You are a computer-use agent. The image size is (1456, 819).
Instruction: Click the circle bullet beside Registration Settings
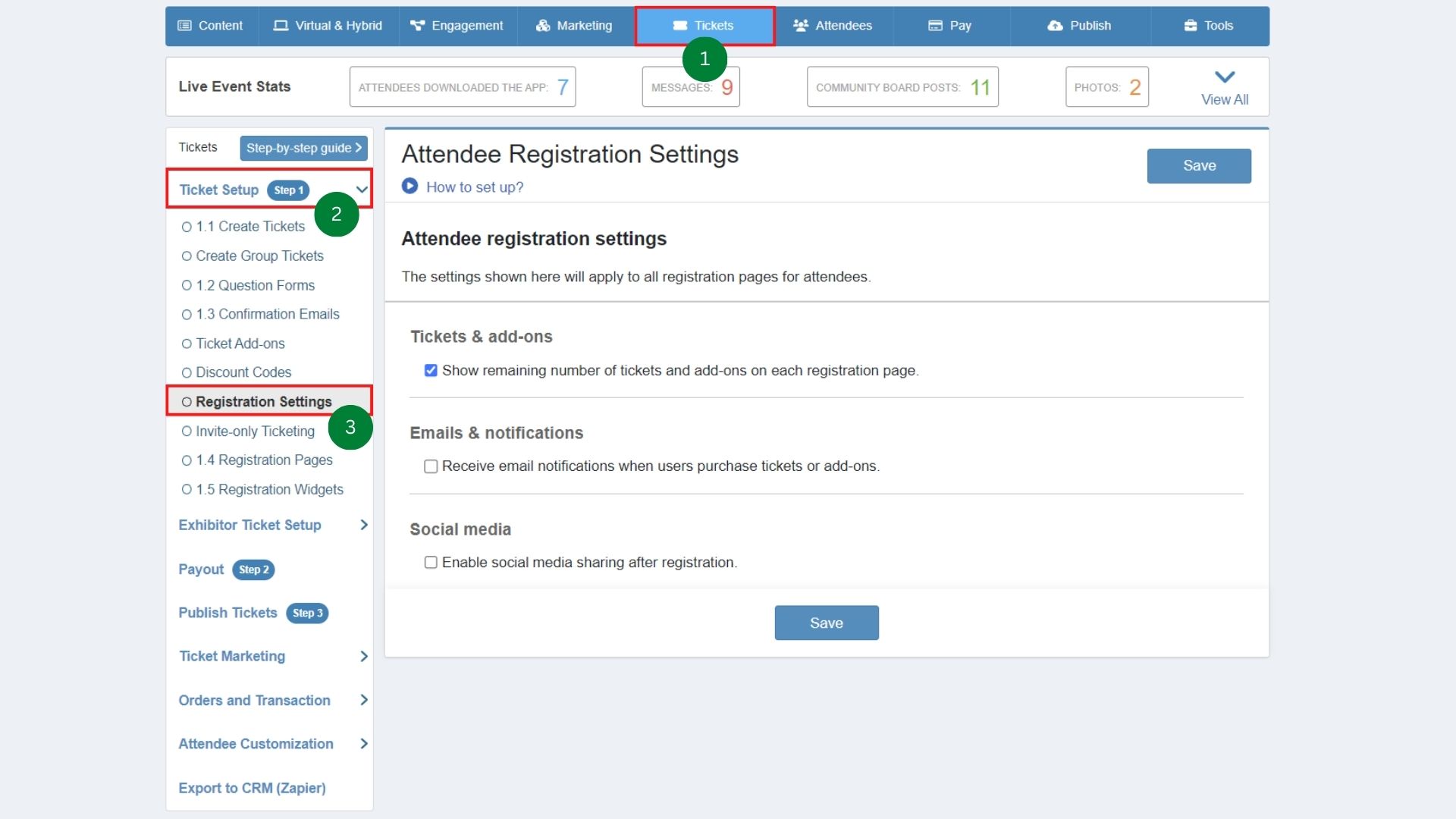tap(187, 402)
